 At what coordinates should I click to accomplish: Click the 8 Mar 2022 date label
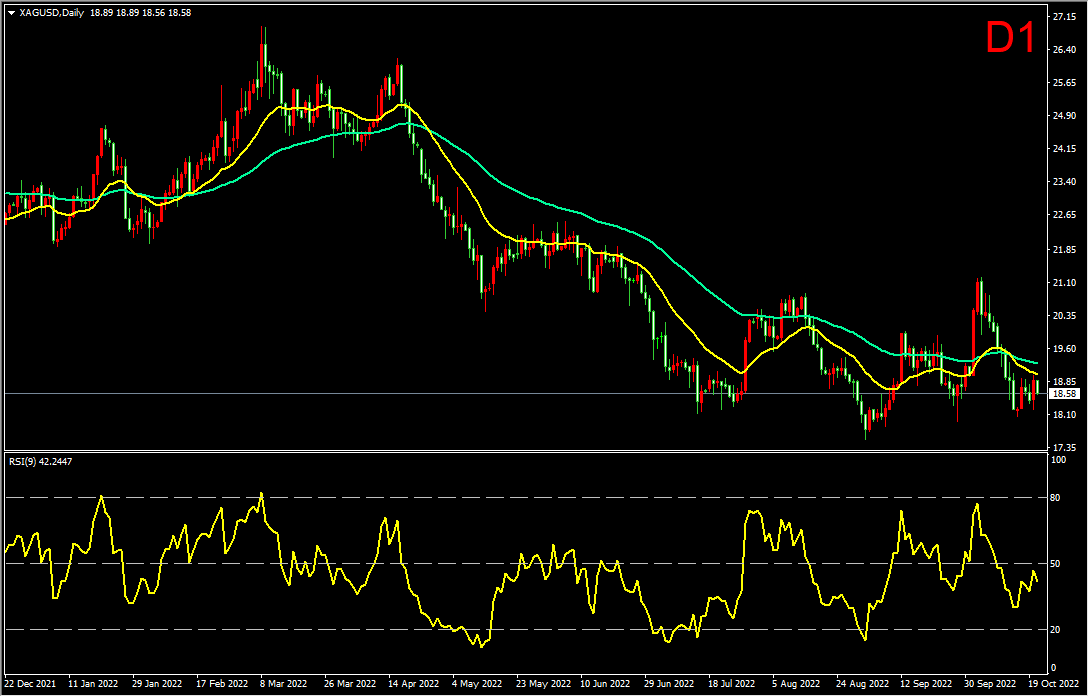coord(284,683)
